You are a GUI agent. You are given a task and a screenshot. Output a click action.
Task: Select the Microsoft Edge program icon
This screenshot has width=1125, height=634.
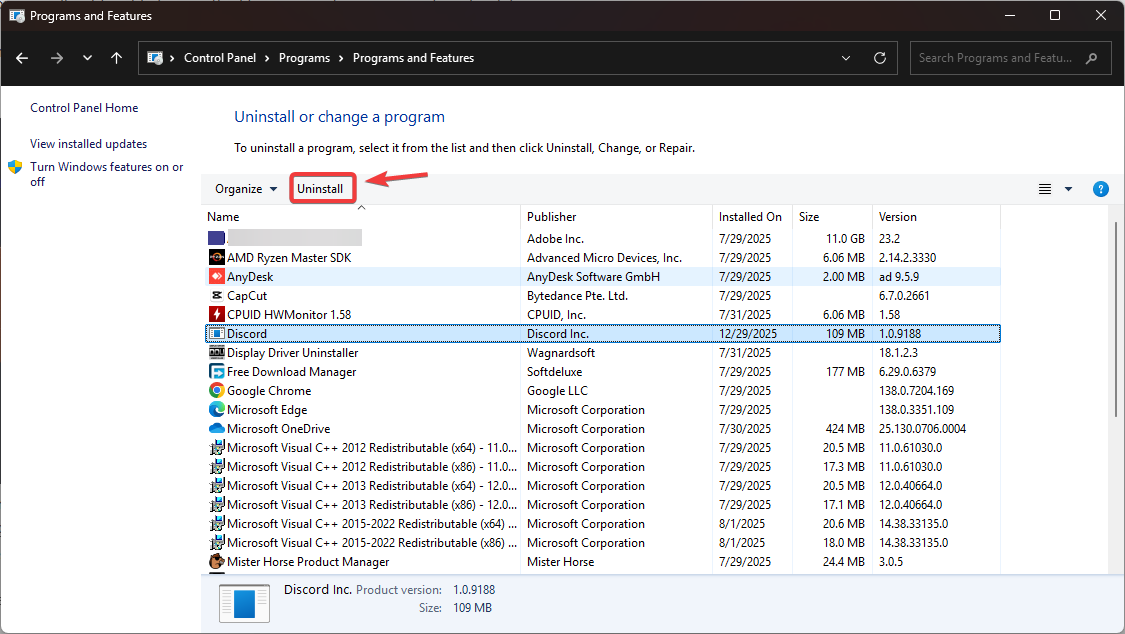coord(216,410)
